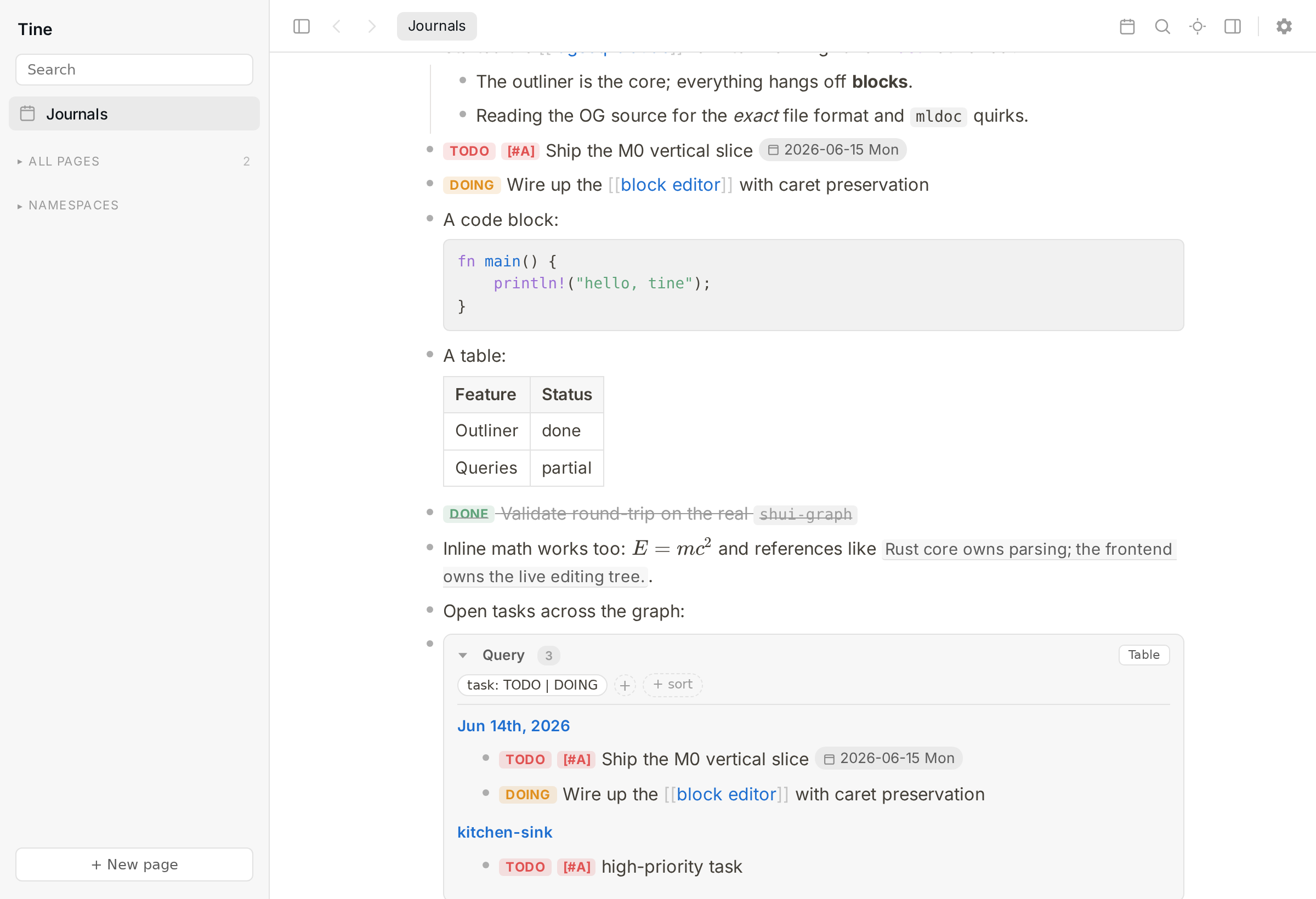The height and width of the screenshot is (899, 1316).
Task: Toggle TODO marker in Jun 14th query result
Action: [525, 760]
